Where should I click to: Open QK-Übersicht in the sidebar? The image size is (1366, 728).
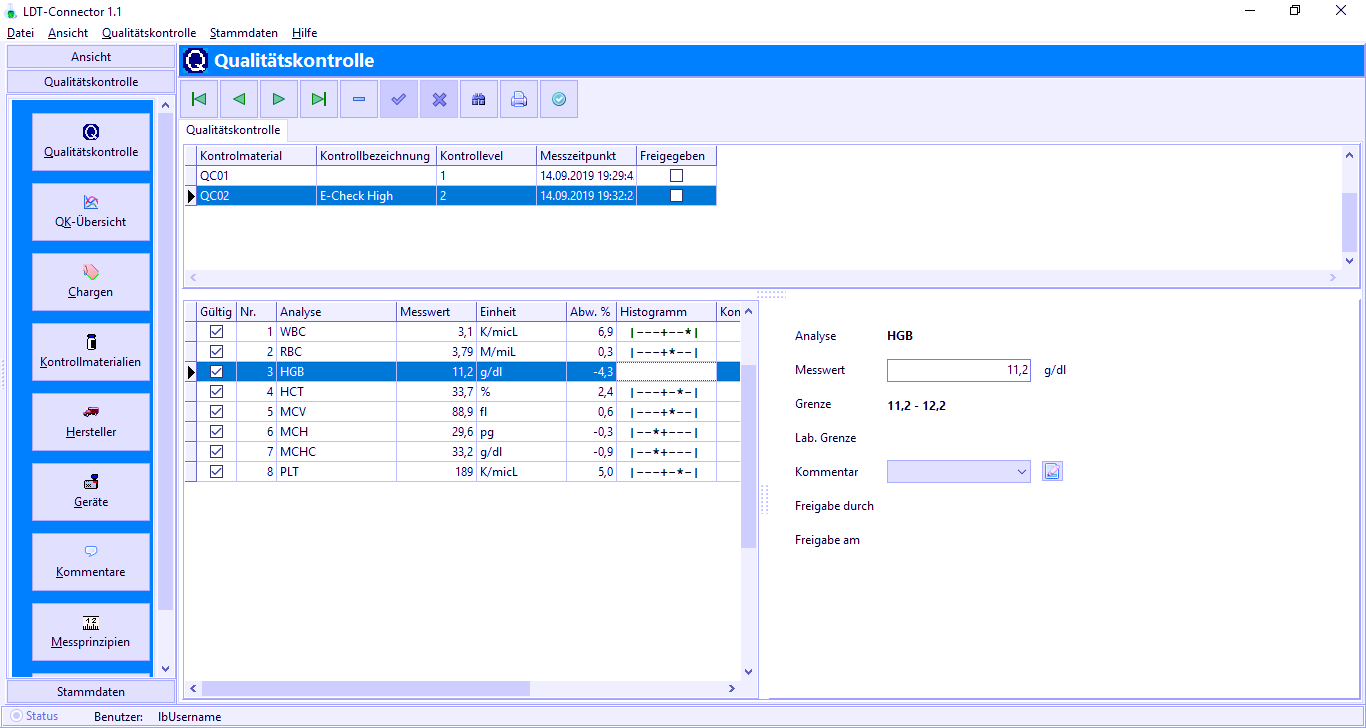[91, 211]
